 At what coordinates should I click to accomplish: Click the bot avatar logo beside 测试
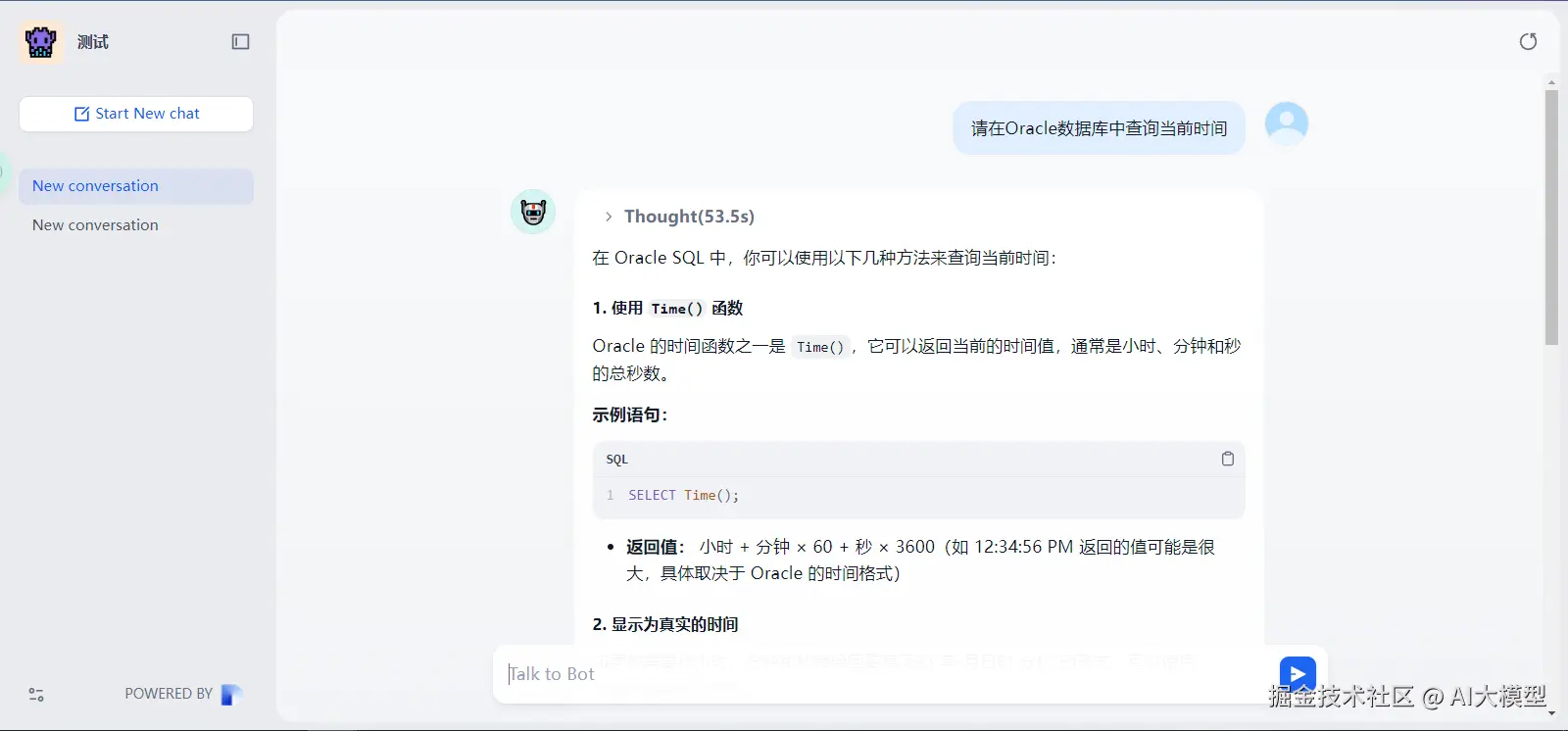[x=41, y=42]
